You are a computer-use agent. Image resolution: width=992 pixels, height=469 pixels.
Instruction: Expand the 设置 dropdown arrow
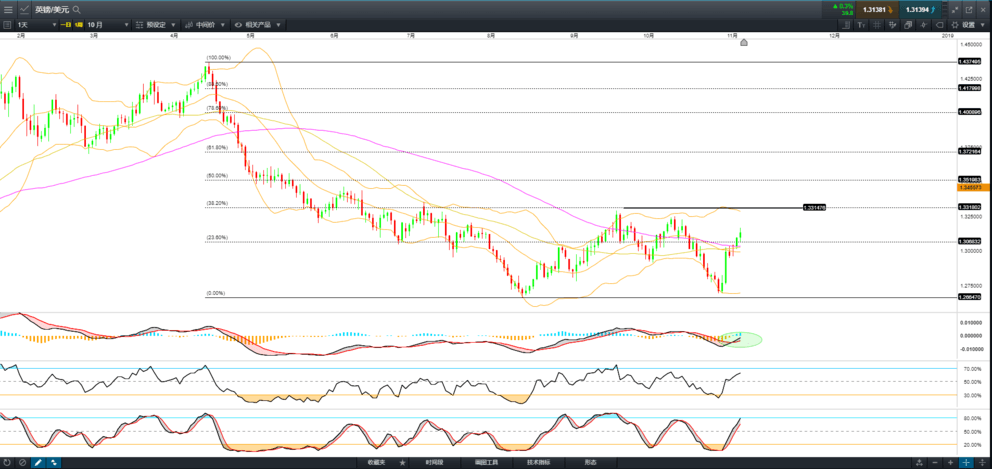click(x=983, y=25)
